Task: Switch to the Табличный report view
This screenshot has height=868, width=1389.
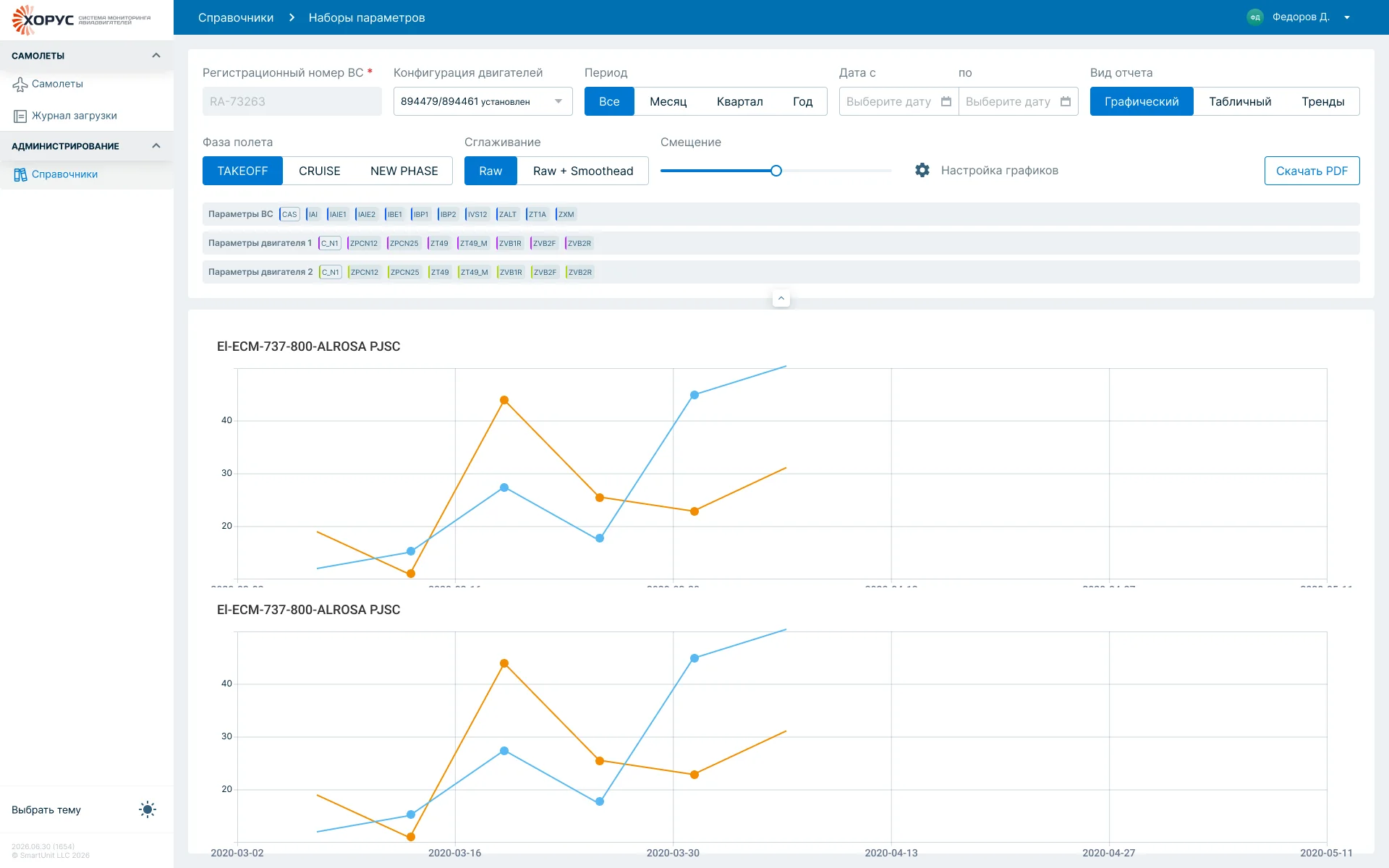Action: point(1240,101)
